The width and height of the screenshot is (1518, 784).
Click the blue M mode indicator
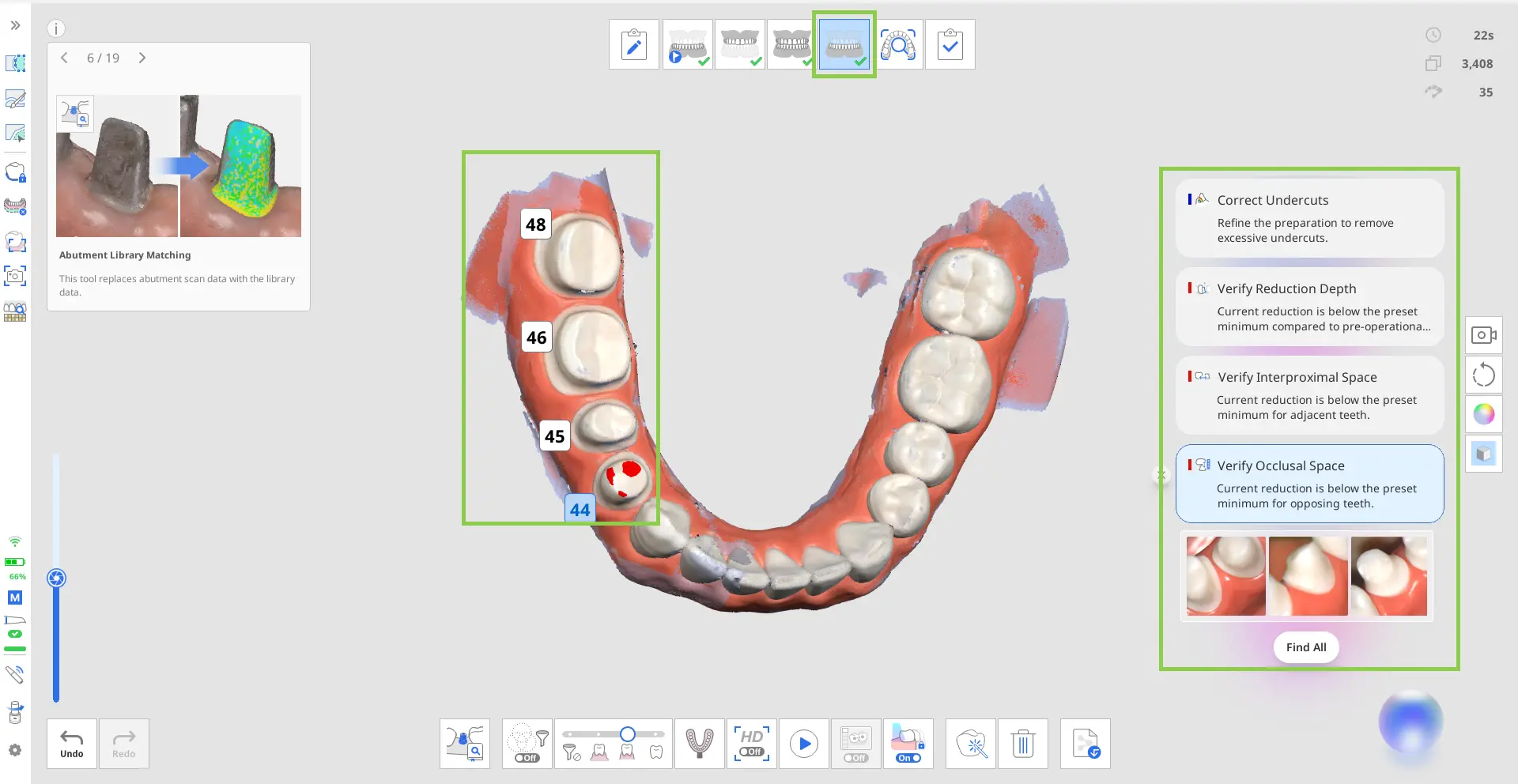15,597
